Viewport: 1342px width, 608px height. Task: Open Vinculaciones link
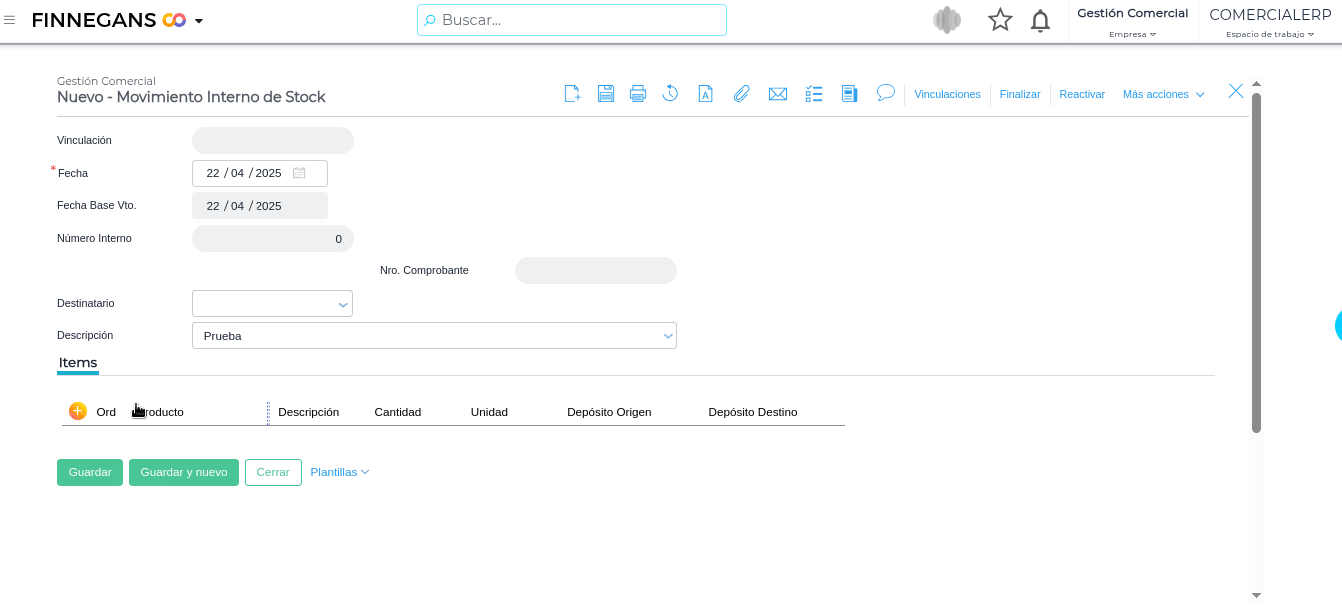tap(947, 94)
